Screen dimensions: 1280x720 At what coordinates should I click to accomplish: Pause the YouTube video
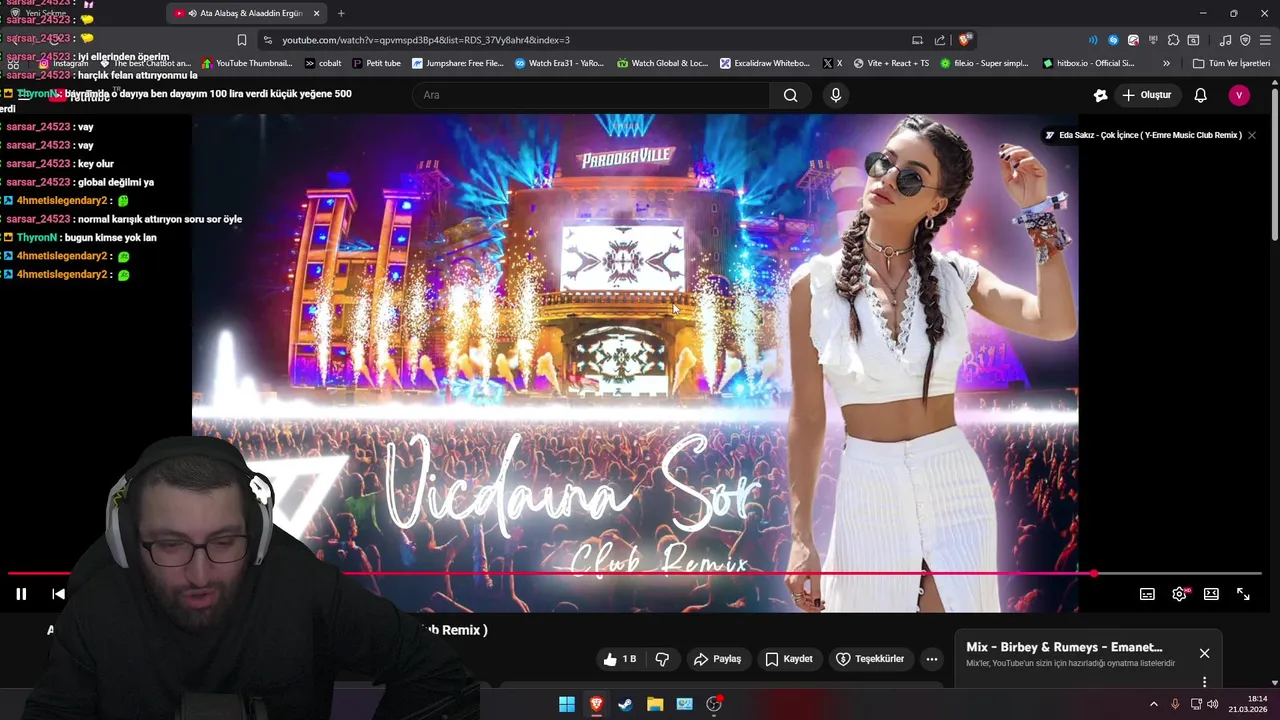pos(21,594)
